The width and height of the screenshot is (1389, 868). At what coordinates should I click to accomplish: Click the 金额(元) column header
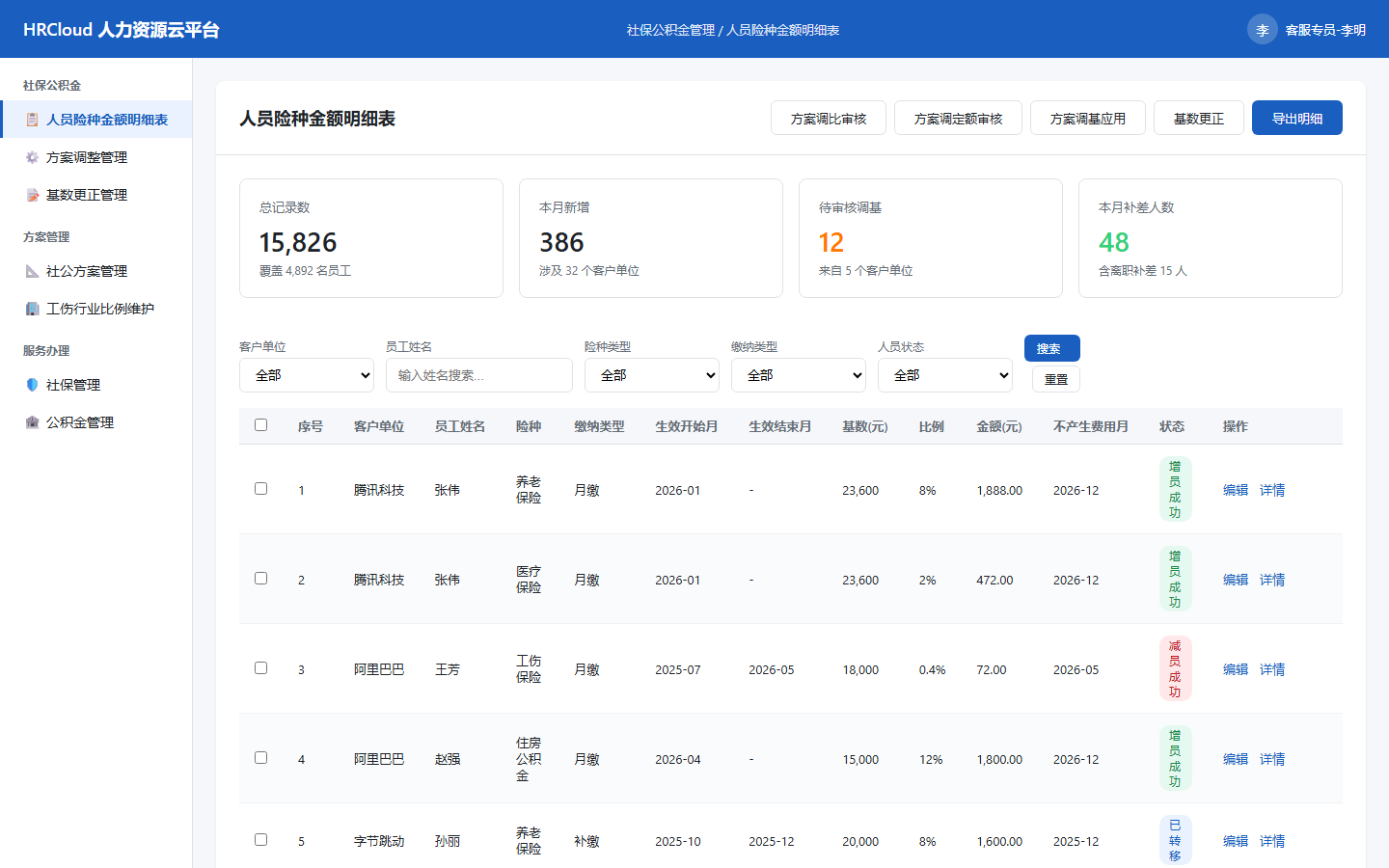click(999, 426)
